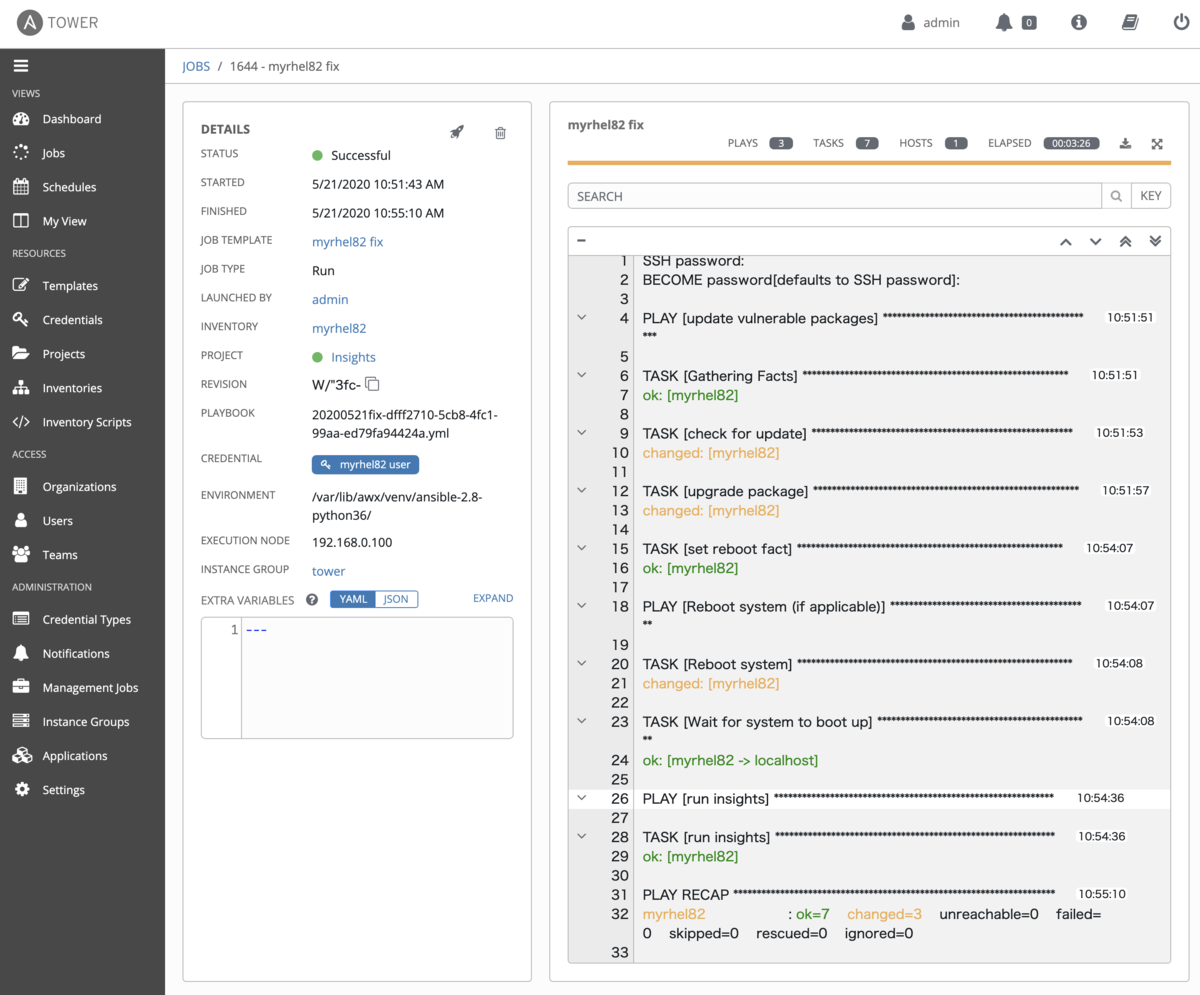Collapse TASK check for update
The height and width of the screenshot is (995, 1200).
(581, 433)
